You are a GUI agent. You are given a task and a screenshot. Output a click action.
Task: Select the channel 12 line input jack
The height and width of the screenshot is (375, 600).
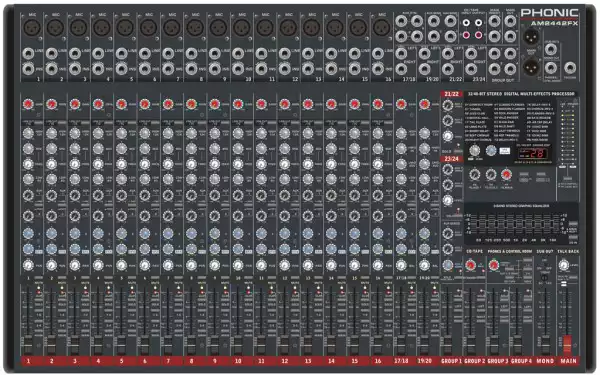click(284, 53)
